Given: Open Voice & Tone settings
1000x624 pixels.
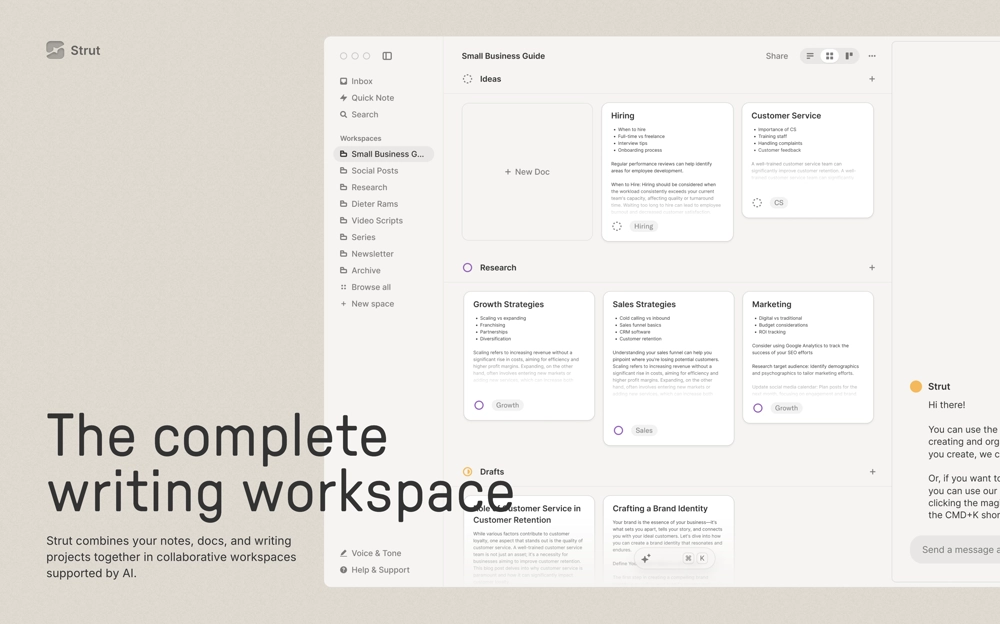Looking at the screenshot, I should click(x=371, y=553).
